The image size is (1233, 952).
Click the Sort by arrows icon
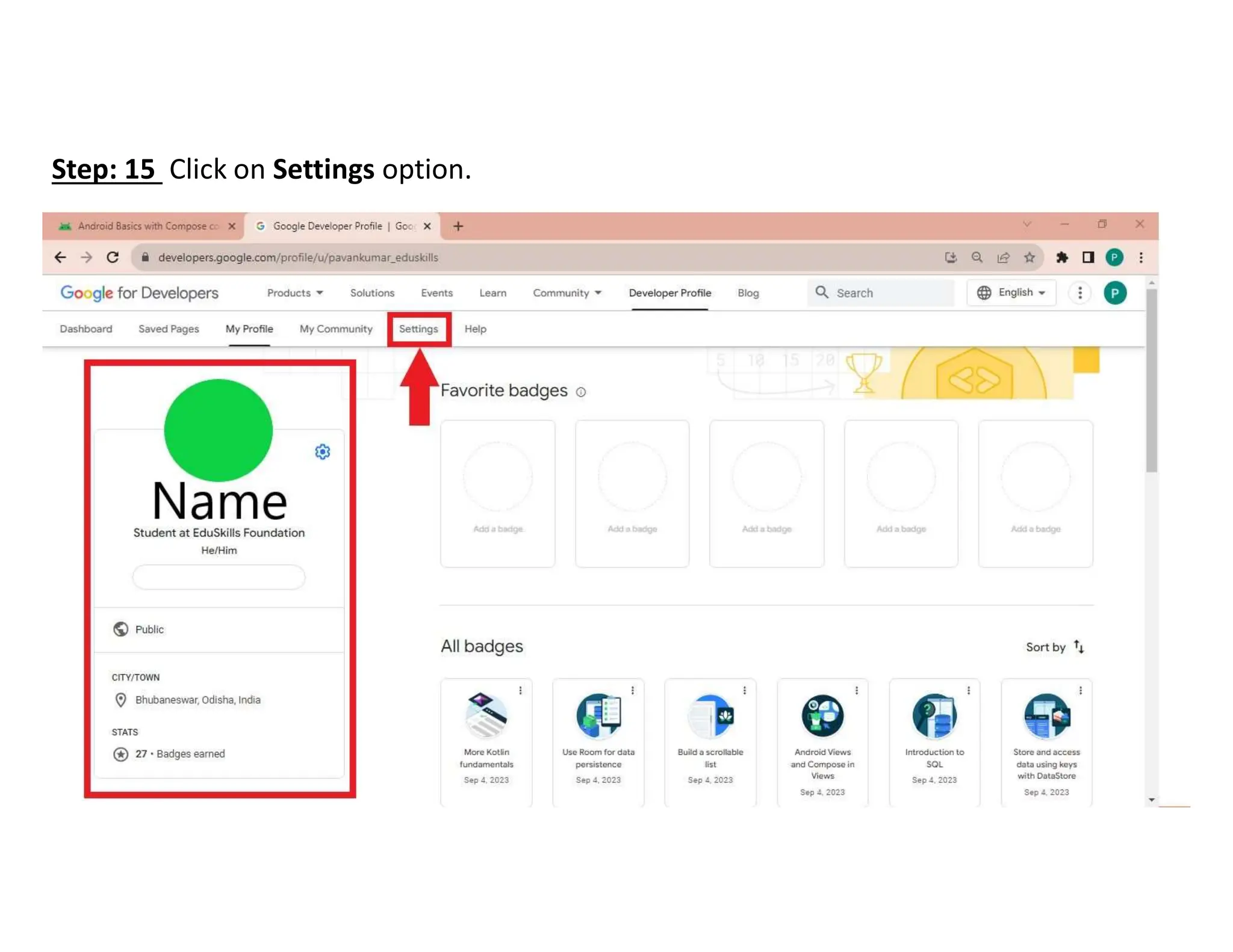(1079, 647)
